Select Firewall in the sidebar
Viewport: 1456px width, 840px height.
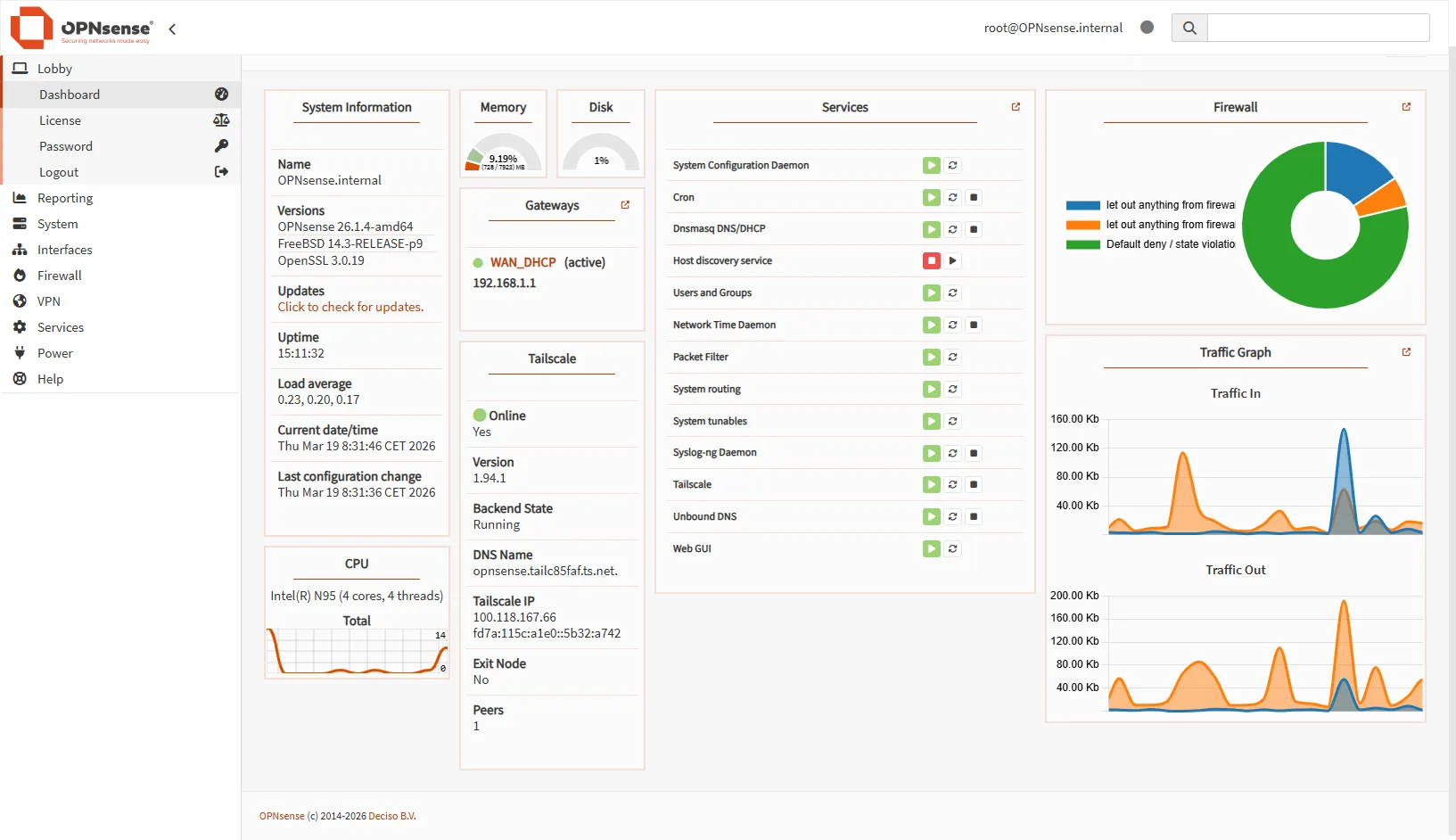[x=59, y=275]
